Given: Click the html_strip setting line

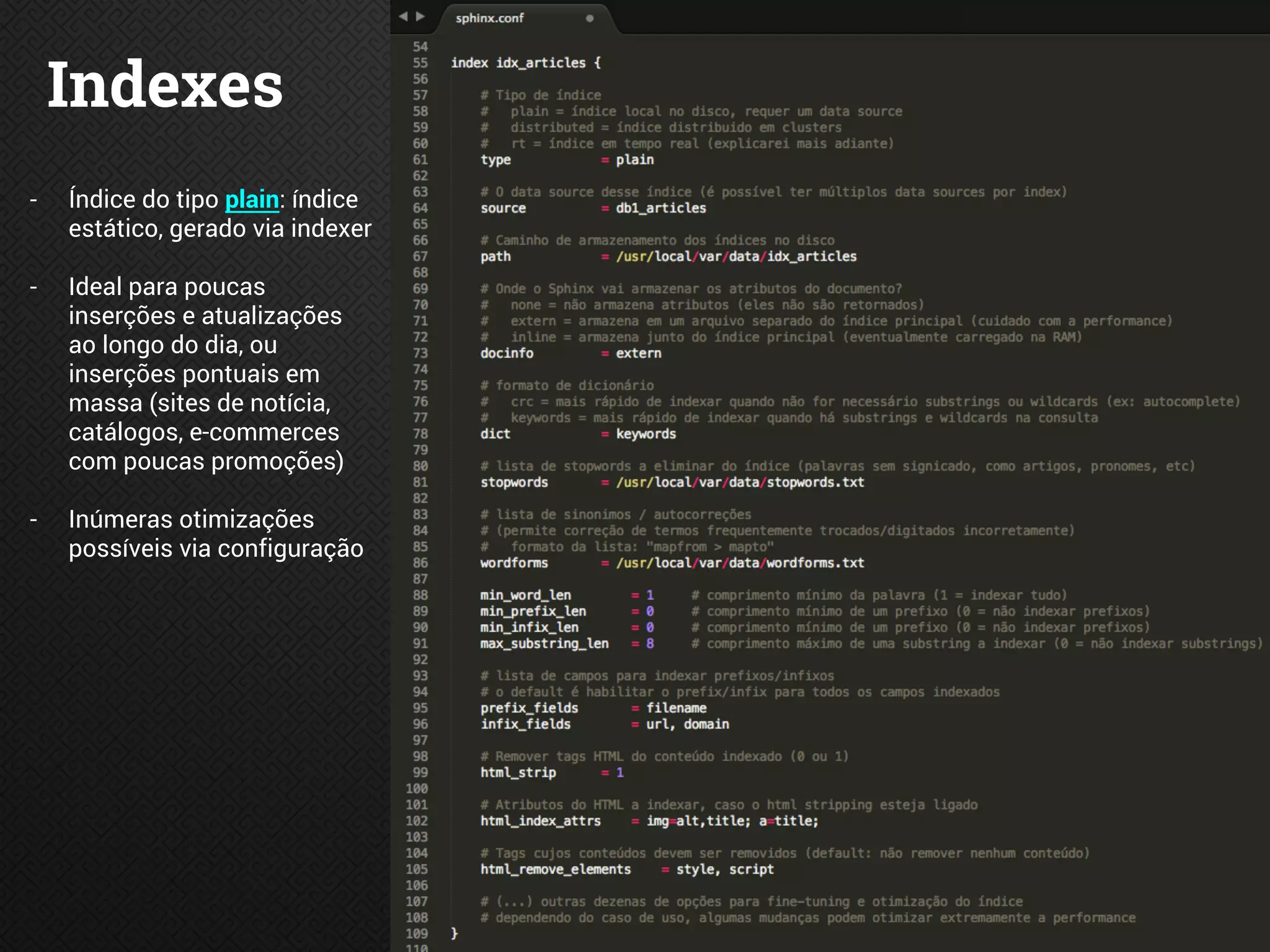Looking at the screenshot, I should click(518, 772).
